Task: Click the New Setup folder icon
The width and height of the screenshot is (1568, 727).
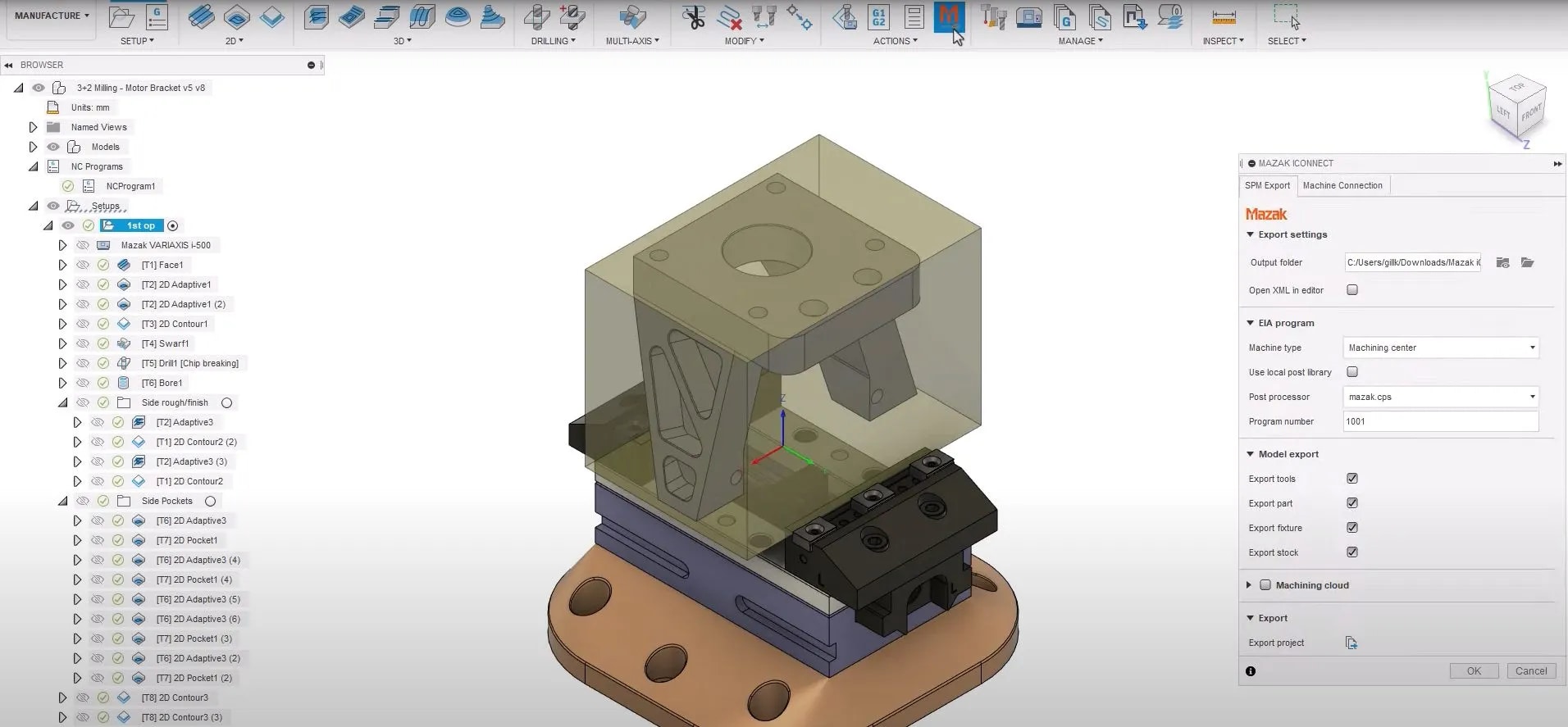Action: pos(121,16)
